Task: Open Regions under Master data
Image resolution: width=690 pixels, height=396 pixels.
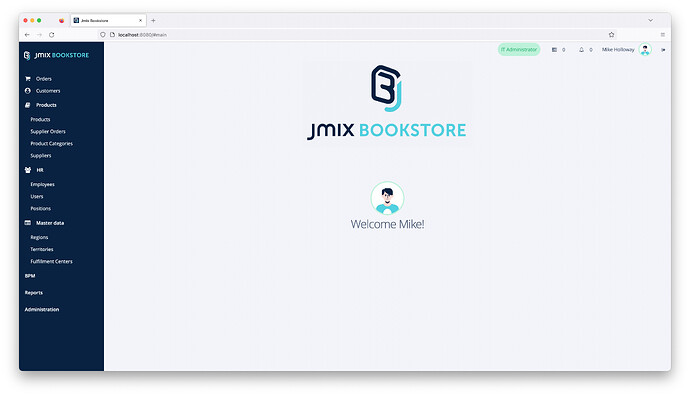Action: (x=39, y=238)
